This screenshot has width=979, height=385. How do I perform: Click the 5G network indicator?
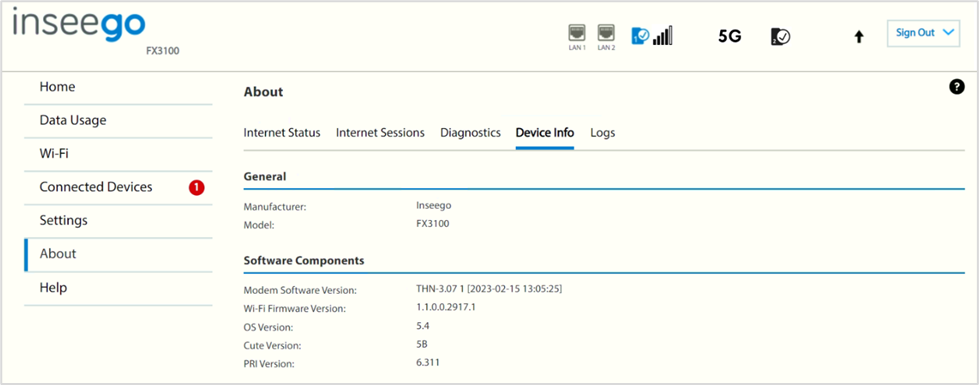(x=729, y=36)
